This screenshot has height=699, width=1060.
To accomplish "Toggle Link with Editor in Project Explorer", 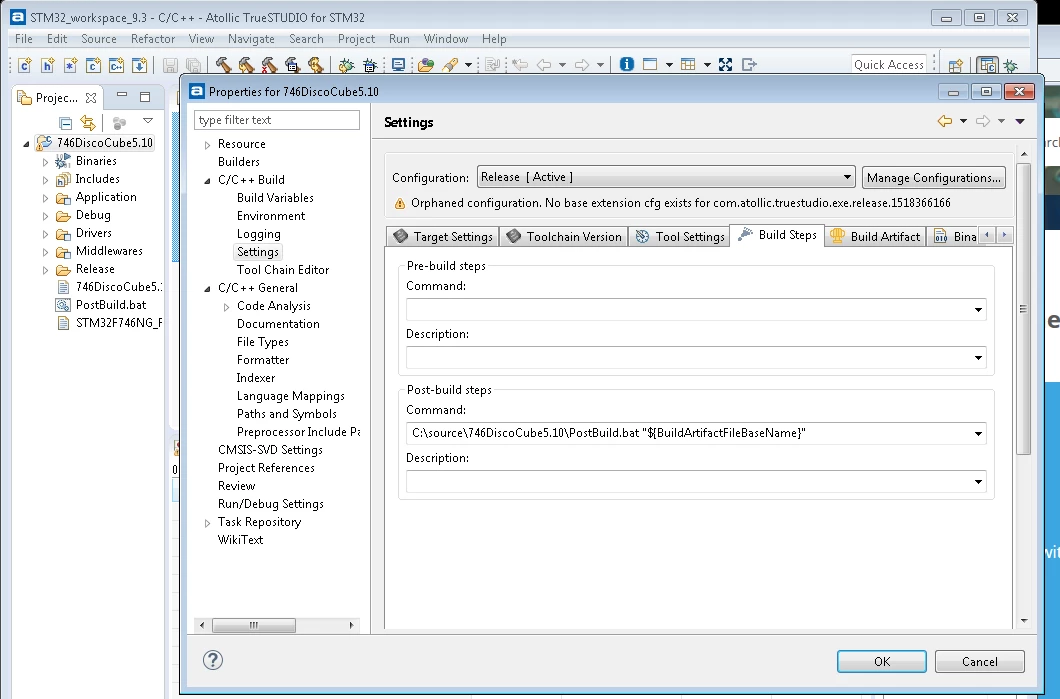I will (88, 122).
